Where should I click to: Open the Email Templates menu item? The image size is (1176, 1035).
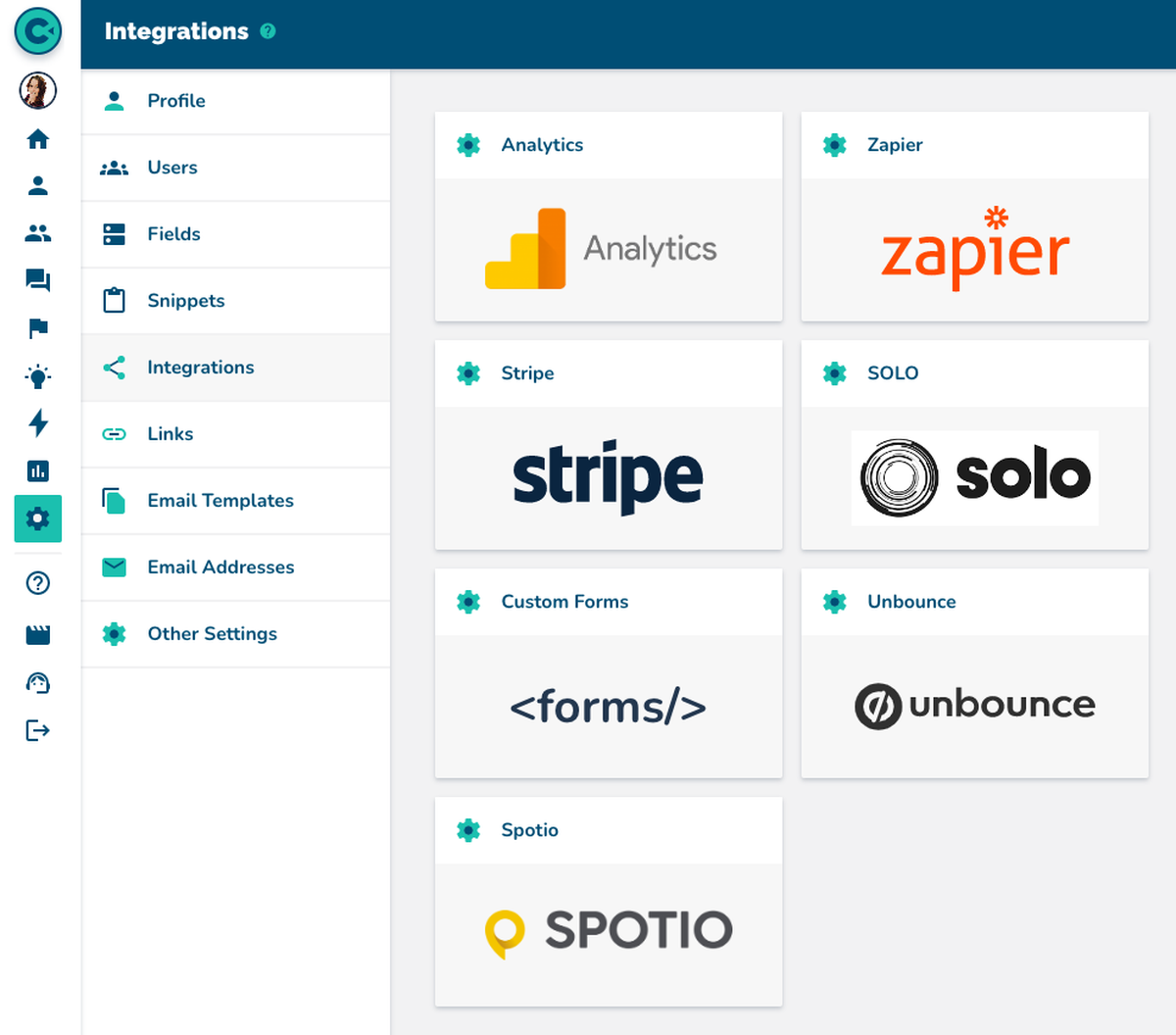235,501
